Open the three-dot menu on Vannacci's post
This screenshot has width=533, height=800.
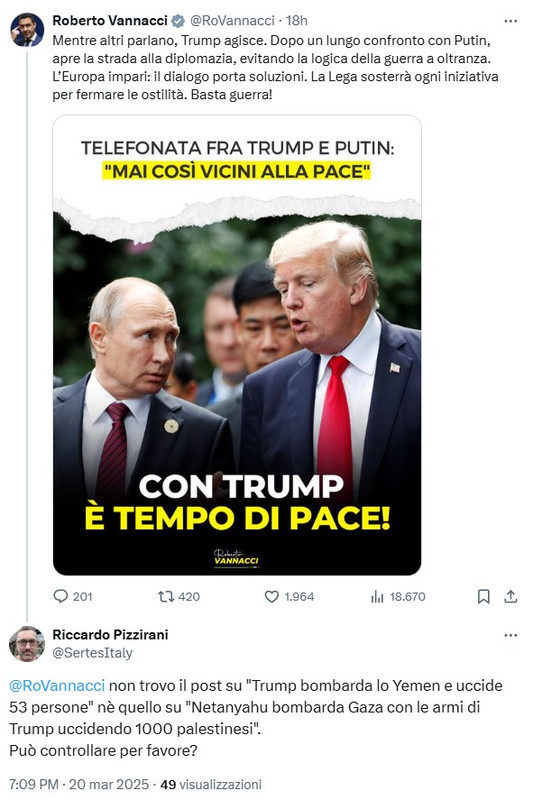tap(511, 21)
